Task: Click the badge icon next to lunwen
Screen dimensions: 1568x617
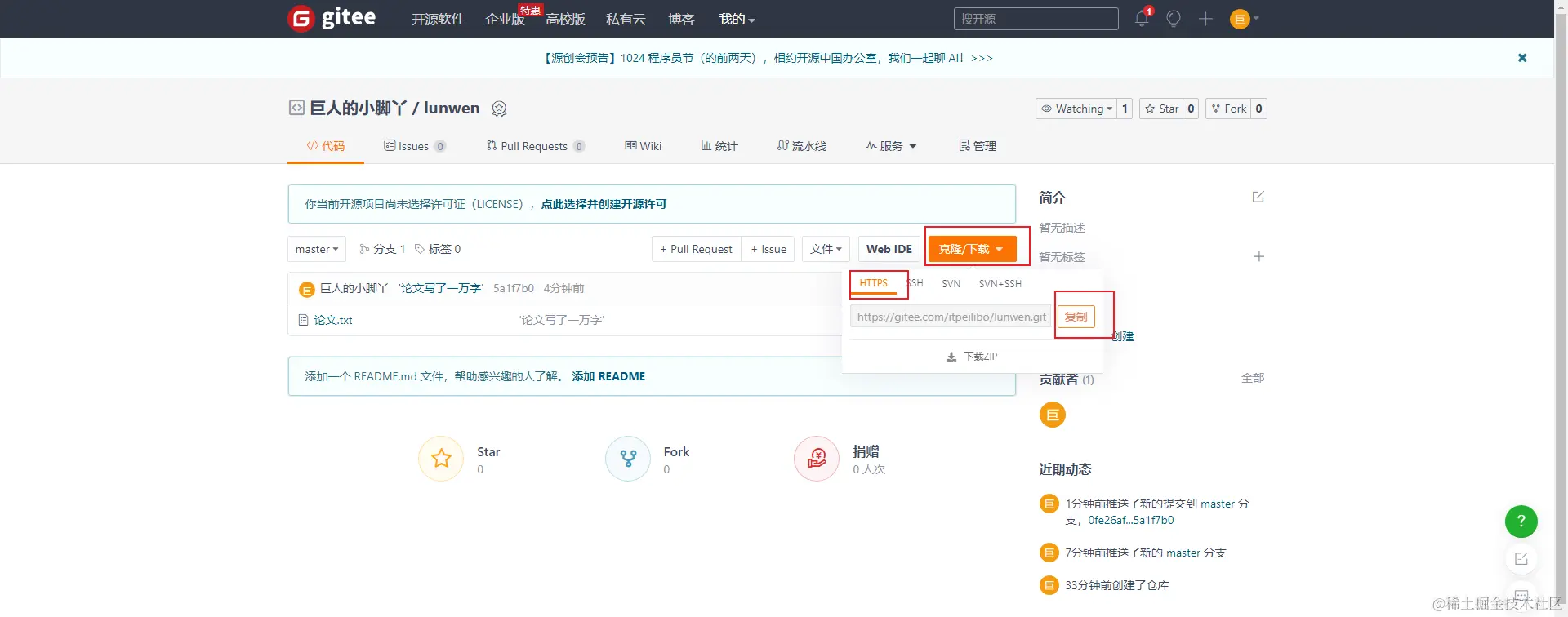Action: pos(500,109)
